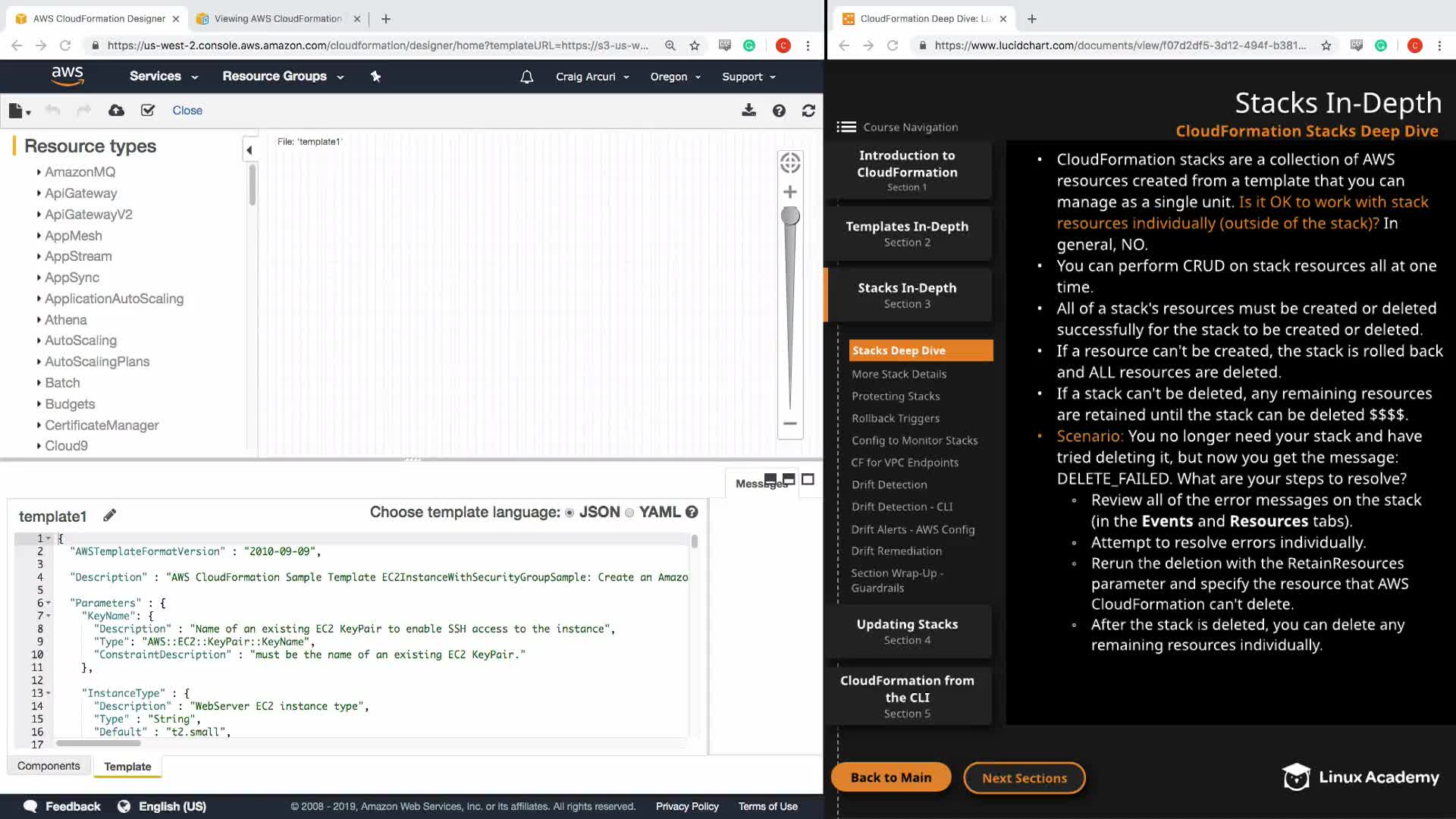
Task: Click the edit template name pencil icon
Action: [x=110, y=516]
